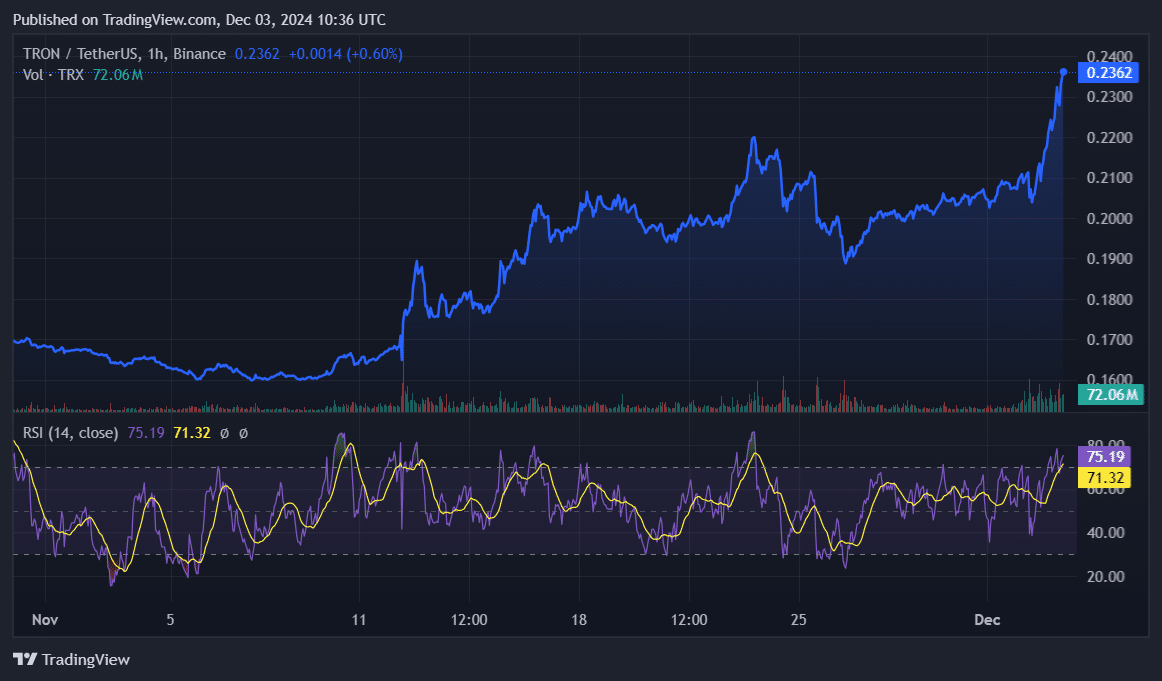Click the yellow 71.32 RSI-based MA tag
1162x681 pixels.
coord(1106,478)
